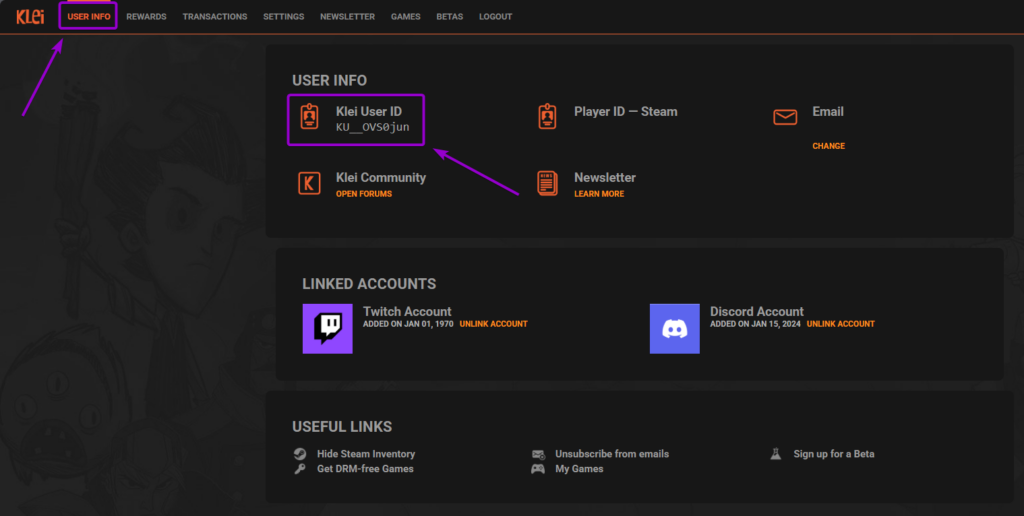Screen dimensions: 1024x516
Task: Click the Newsletter newspaper icon
Action: tap(547, 184)
